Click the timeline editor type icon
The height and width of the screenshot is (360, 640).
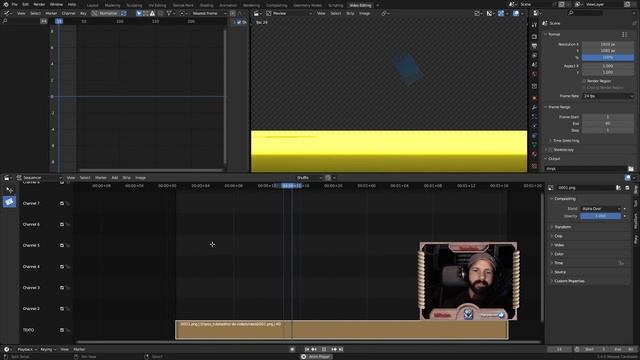[7, 349]
